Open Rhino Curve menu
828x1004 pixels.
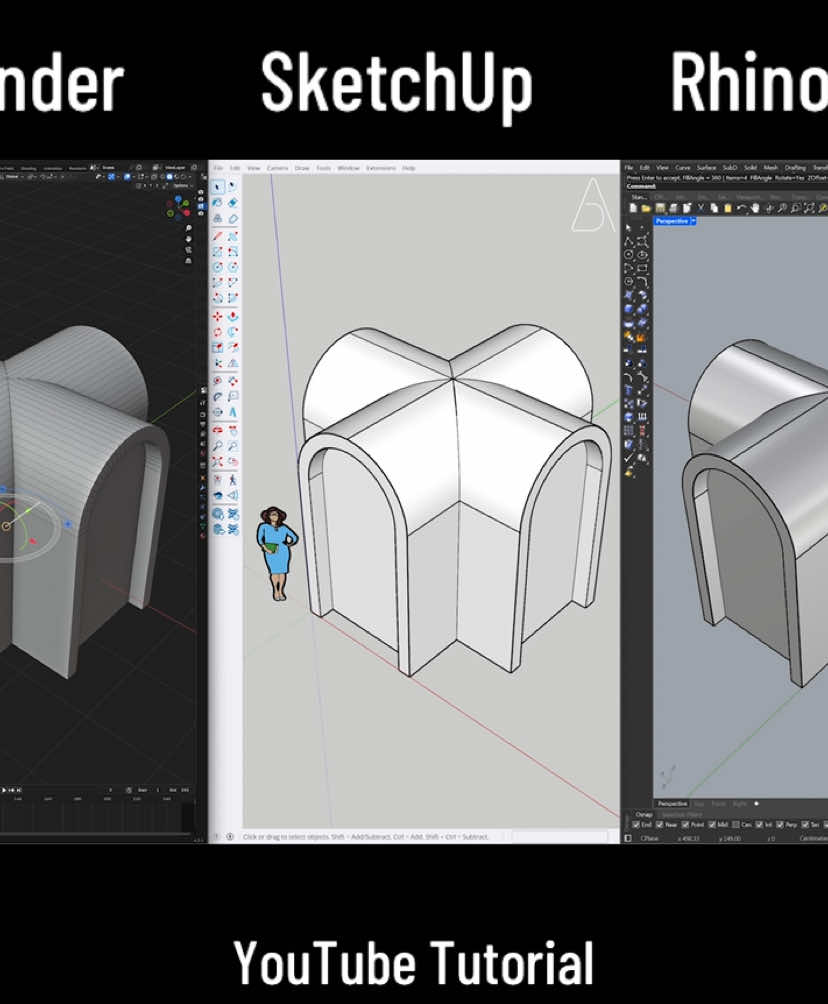[683, 168]
